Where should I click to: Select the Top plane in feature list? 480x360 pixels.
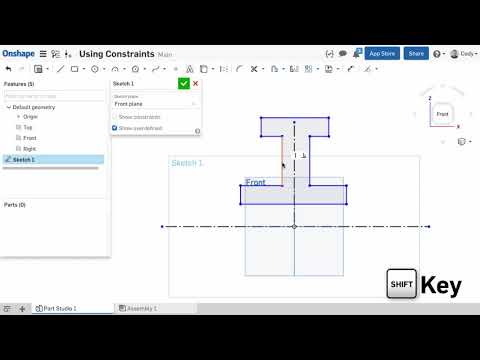(x=28, y=127)
